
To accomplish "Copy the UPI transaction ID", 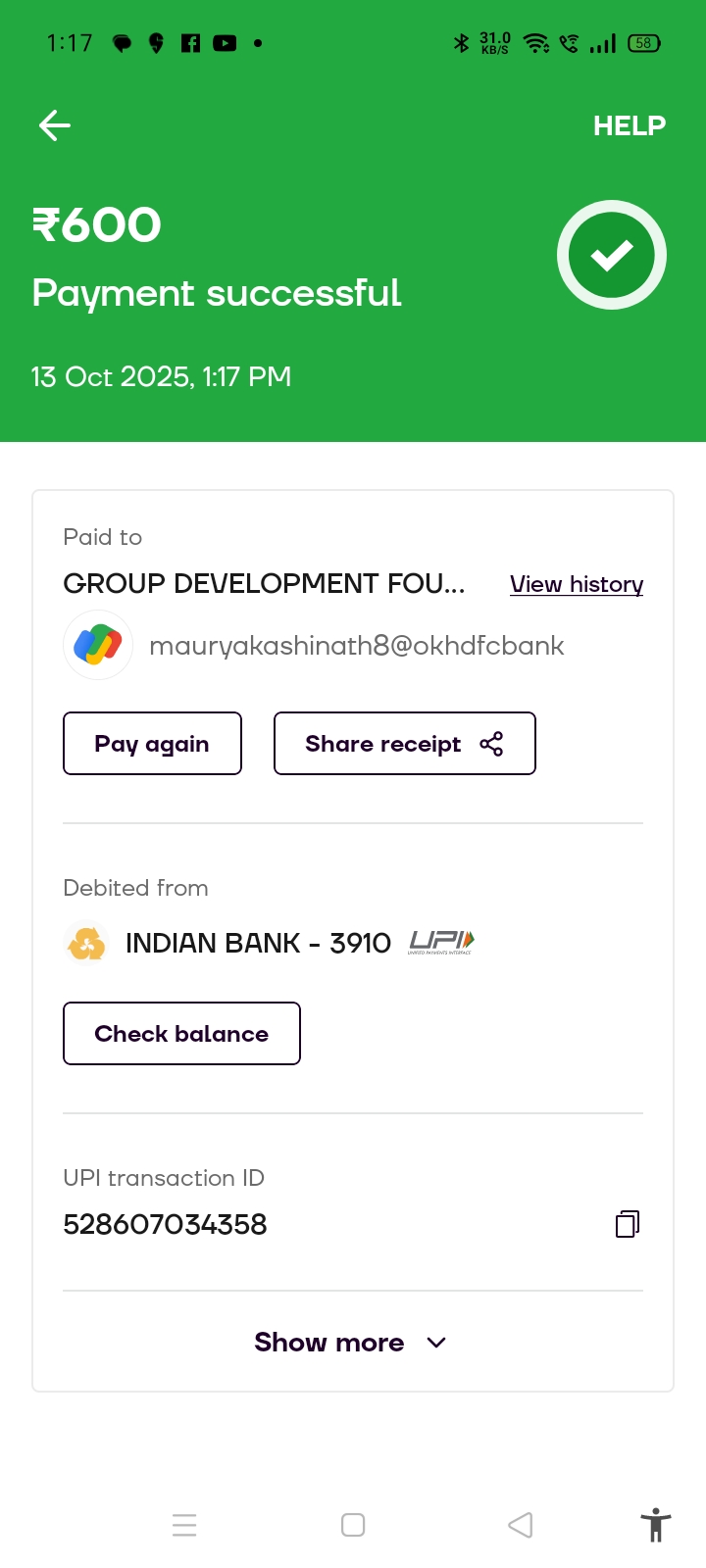I will (x=628, y=1223).
